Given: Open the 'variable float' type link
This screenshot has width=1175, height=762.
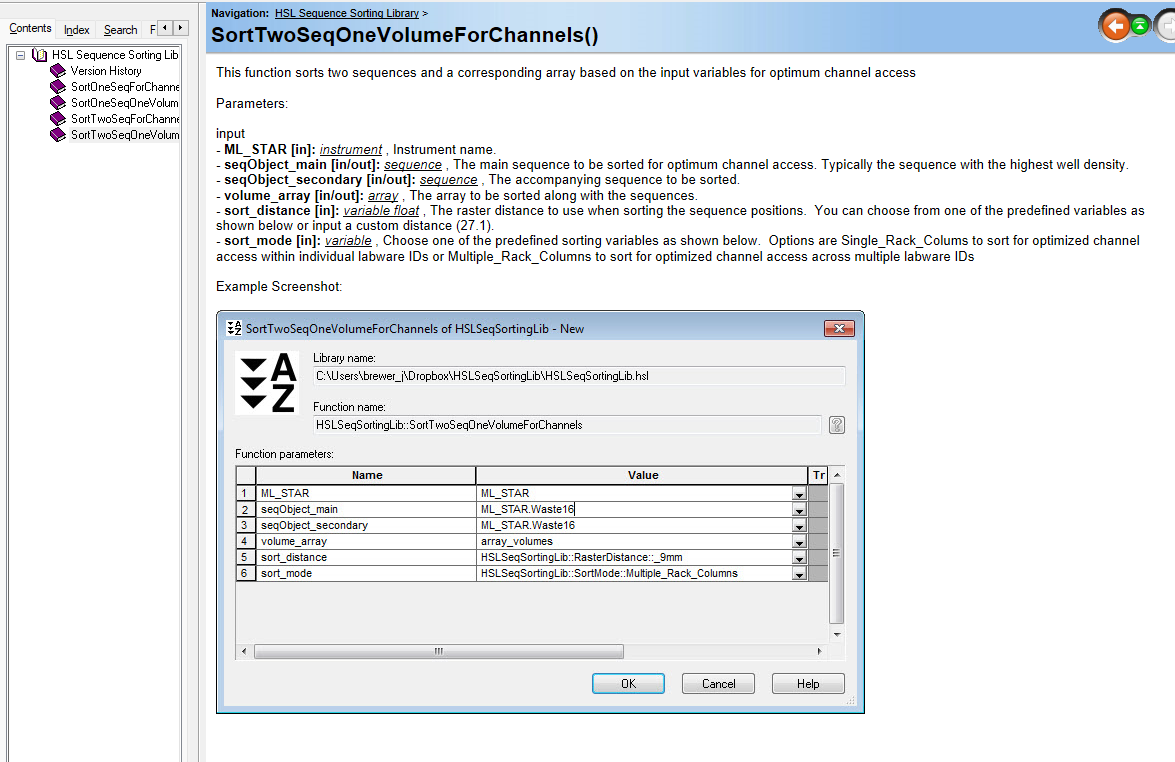Looking at the screenshot, I should [381, 211].
